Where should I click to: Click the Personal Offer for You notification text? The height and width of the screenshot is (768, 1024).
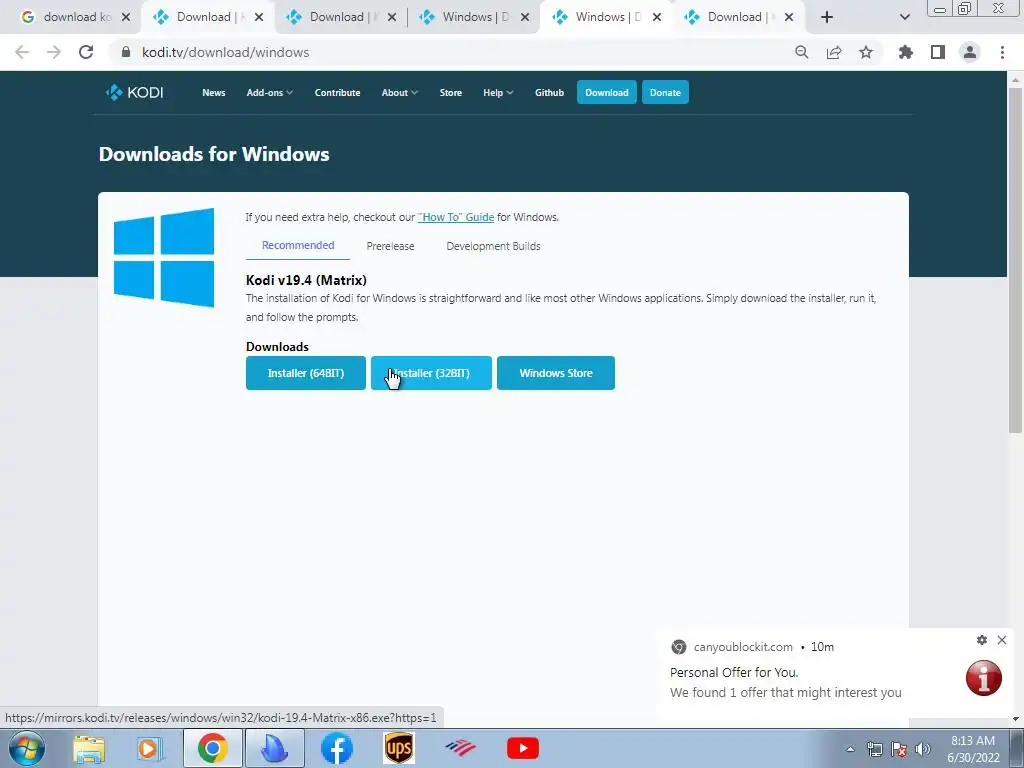click(734, 672)
